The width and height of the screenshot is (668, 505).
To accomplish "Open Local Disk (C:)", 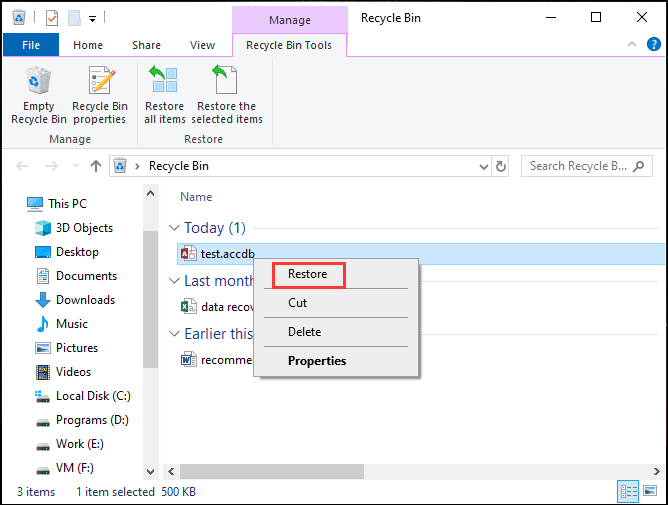I will 83,396.
